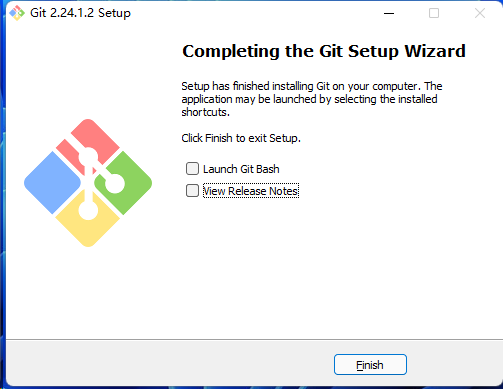Image resolution: width=503 pixels, height=389 pixels.
Task: Click the "Click Finish to exit Setup." text
Action: click(x=241, y=138)
